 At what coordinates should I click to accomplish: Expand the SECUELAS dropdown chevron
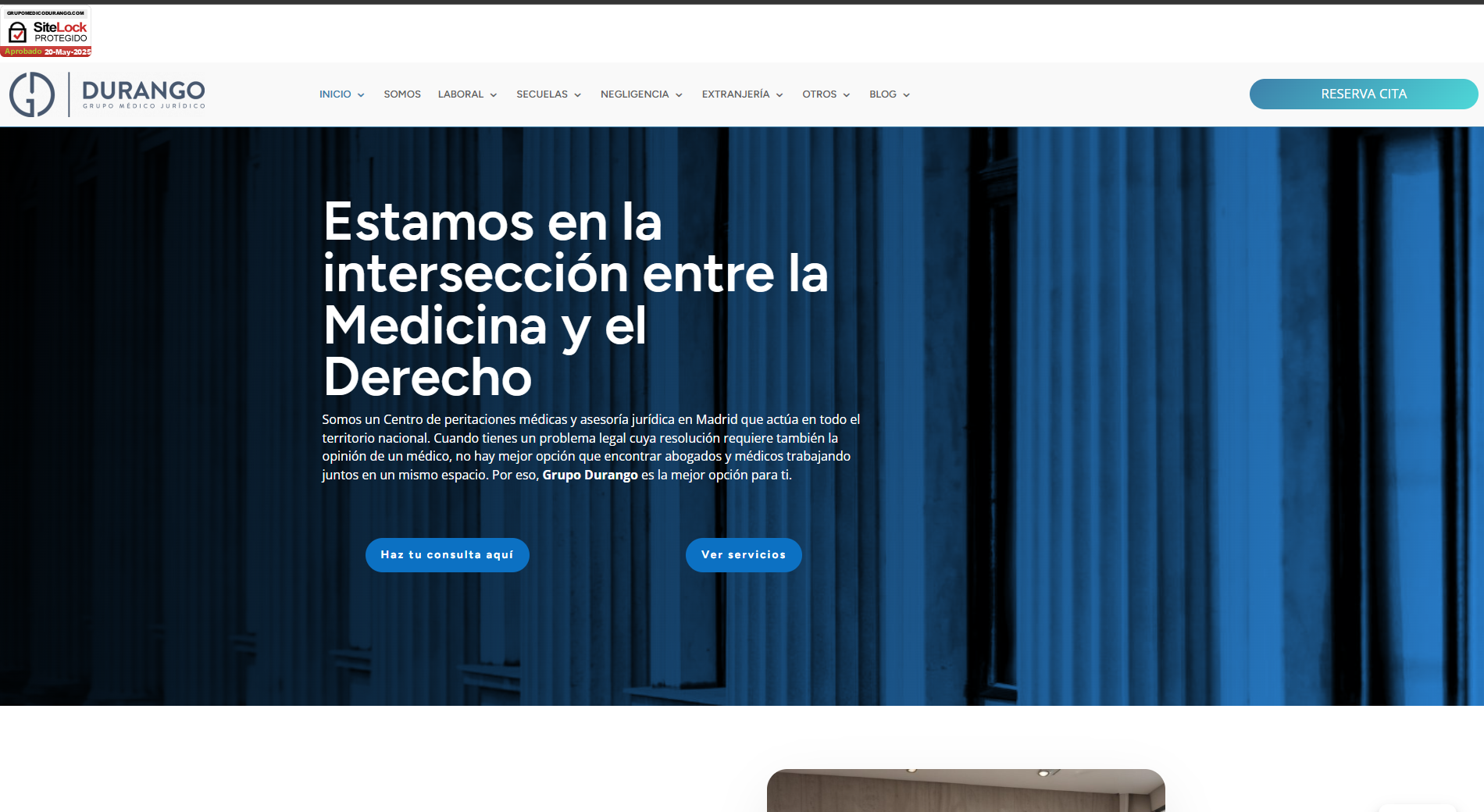578,95
